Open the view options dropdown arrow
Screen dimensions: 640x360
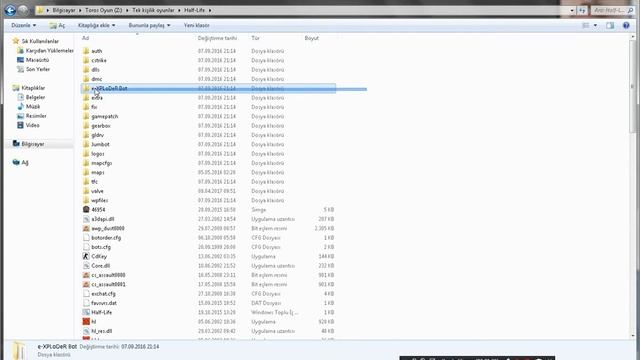[x=595, y=25]
